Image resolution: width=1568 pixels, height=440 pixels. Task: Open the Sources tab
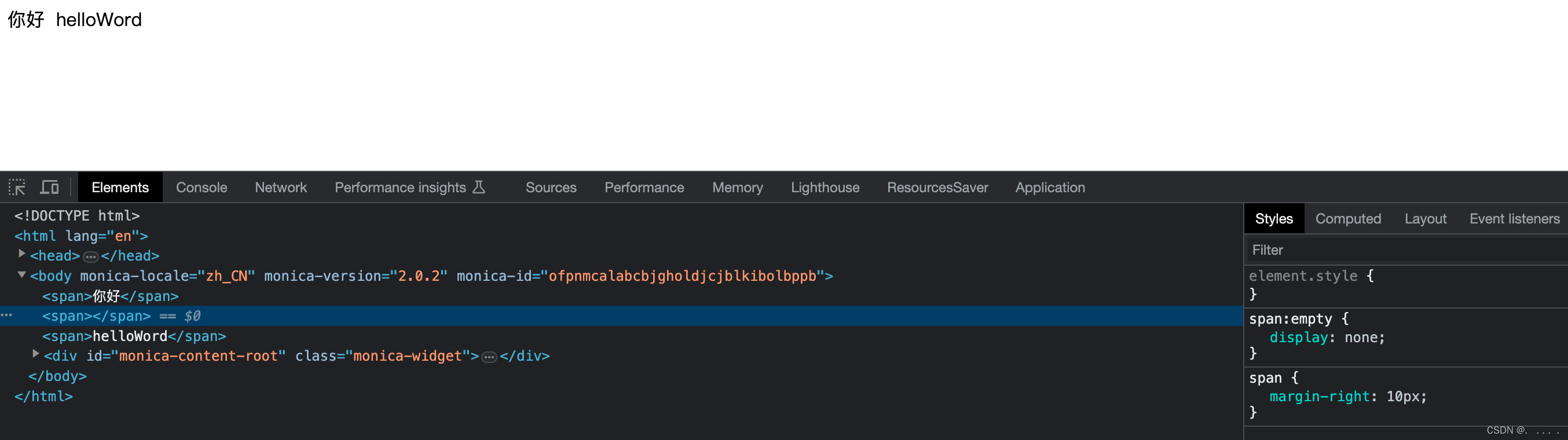coord(551,188)
